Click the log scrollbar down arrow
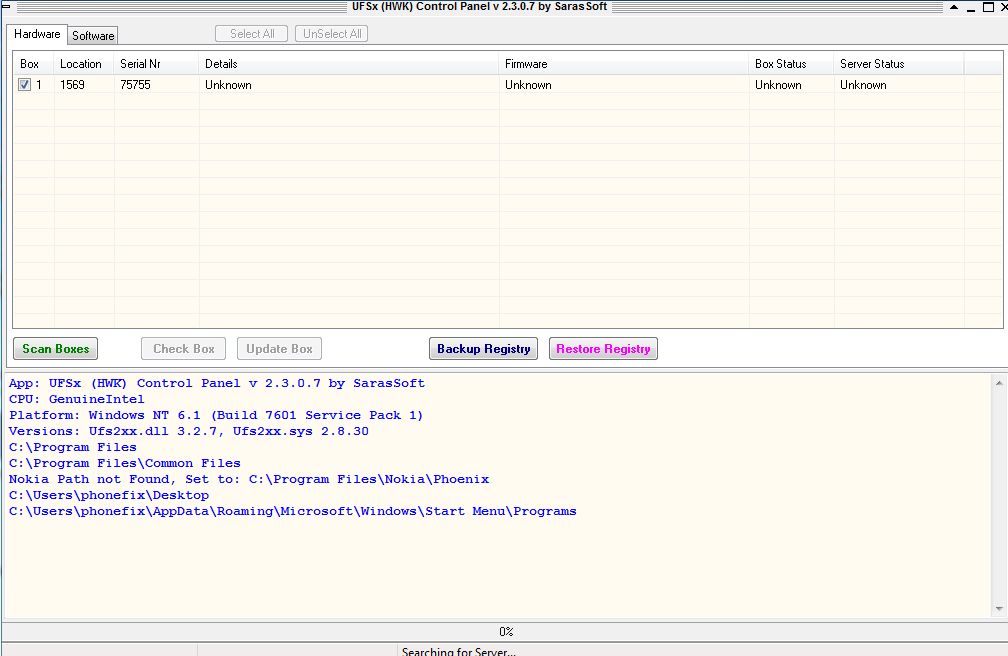This screenshot has width=1008, height=656. pyautogui.click(x=999, y=608)
